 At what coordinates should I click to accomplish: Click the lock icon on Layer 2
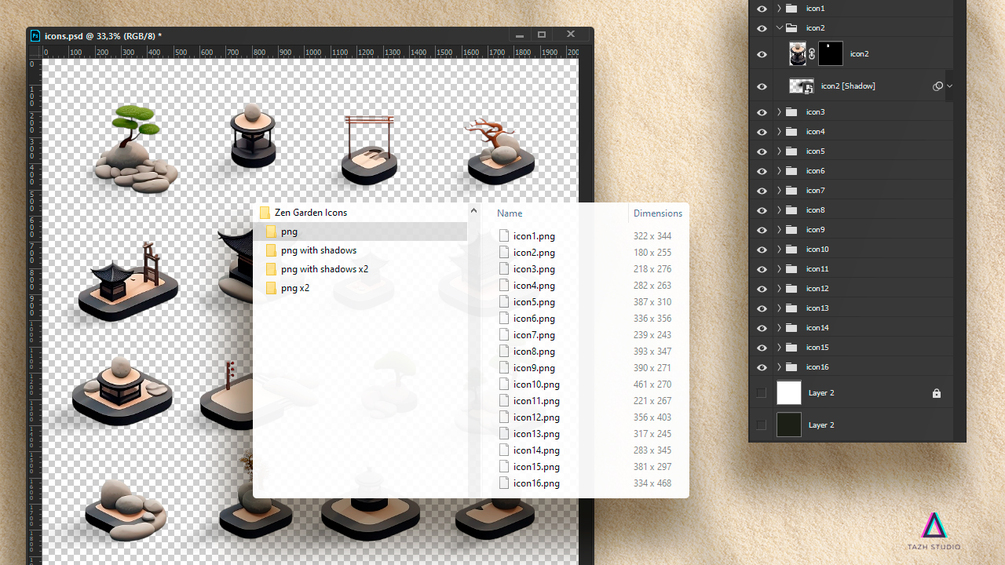tap(936, 393)
